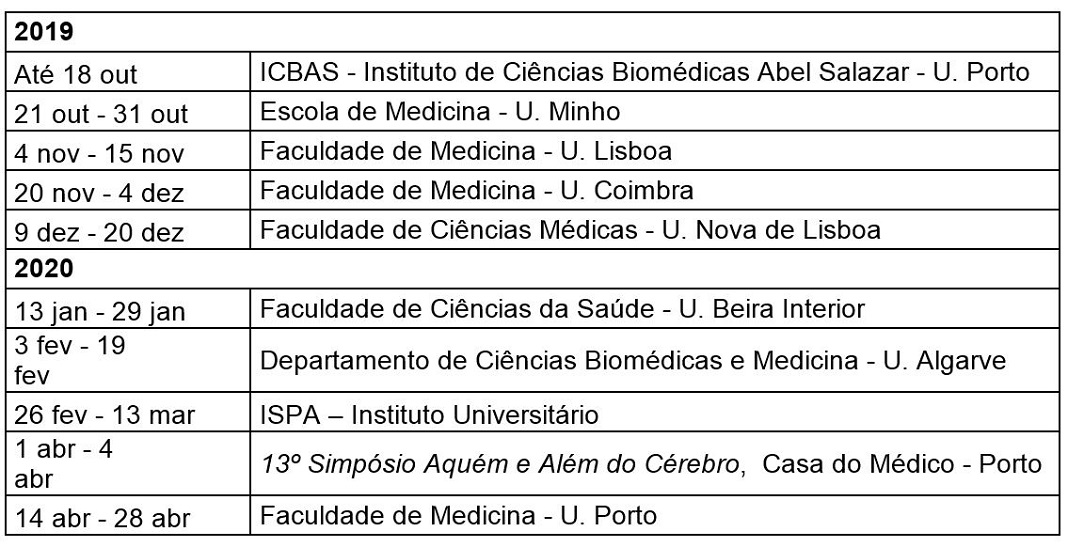Select the '9 dez - 20 dez' cell
The image size is (1068, 547).
127,230
